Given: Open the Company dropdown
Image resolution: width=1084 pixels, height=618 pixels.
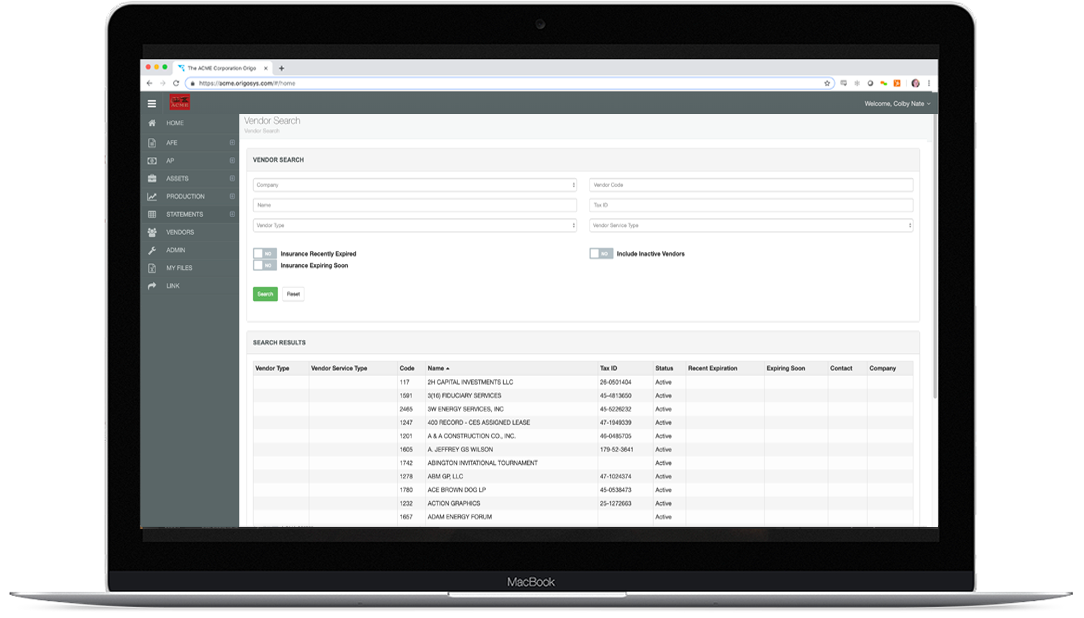Looking at the screenshot, I should click(415, 185).
